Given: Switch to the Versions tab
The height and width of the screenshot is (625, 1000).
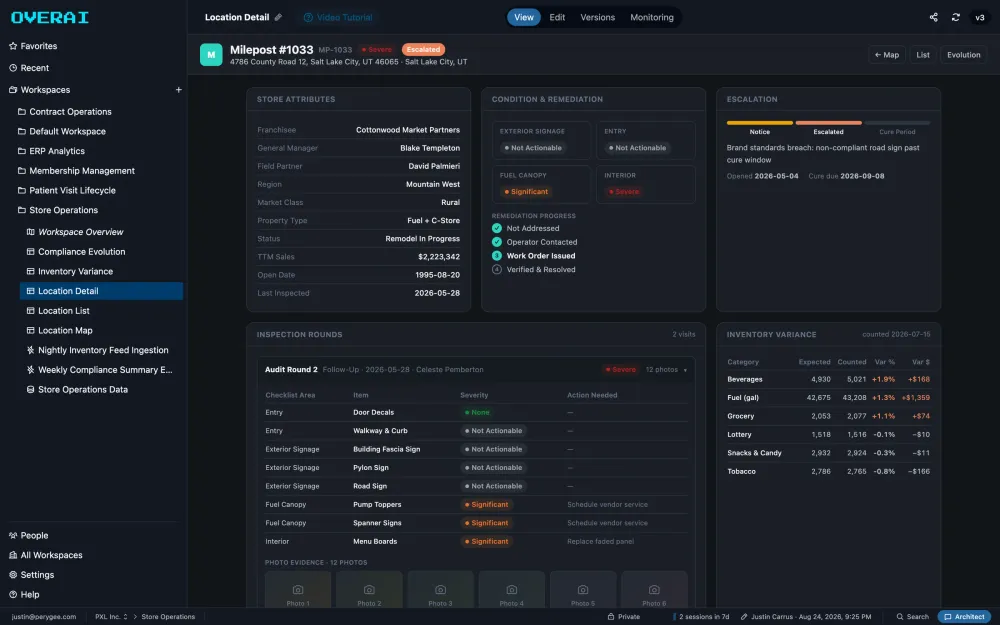Looking at the screenshot, I should coord(598,17).
